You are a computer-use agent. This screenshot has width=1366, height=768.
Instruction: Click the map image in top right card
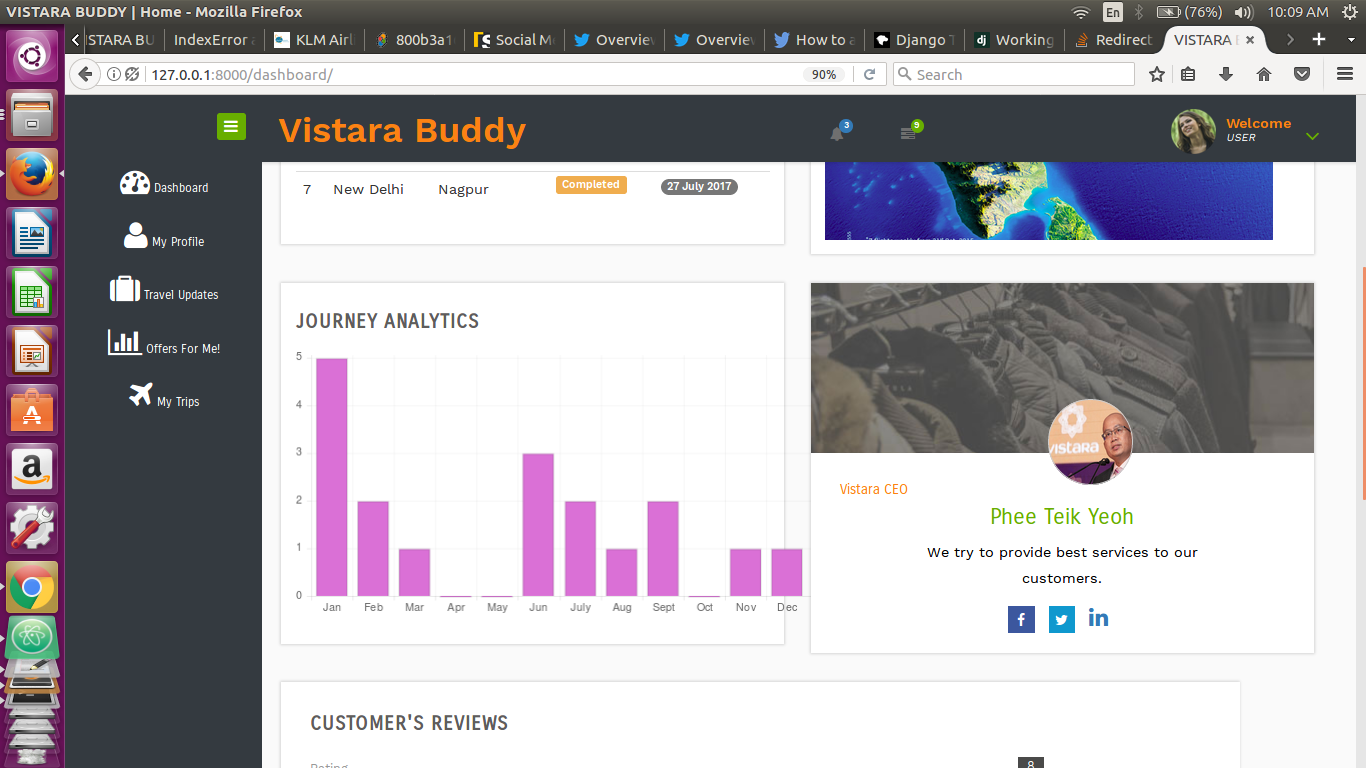tap(1049, 200)
